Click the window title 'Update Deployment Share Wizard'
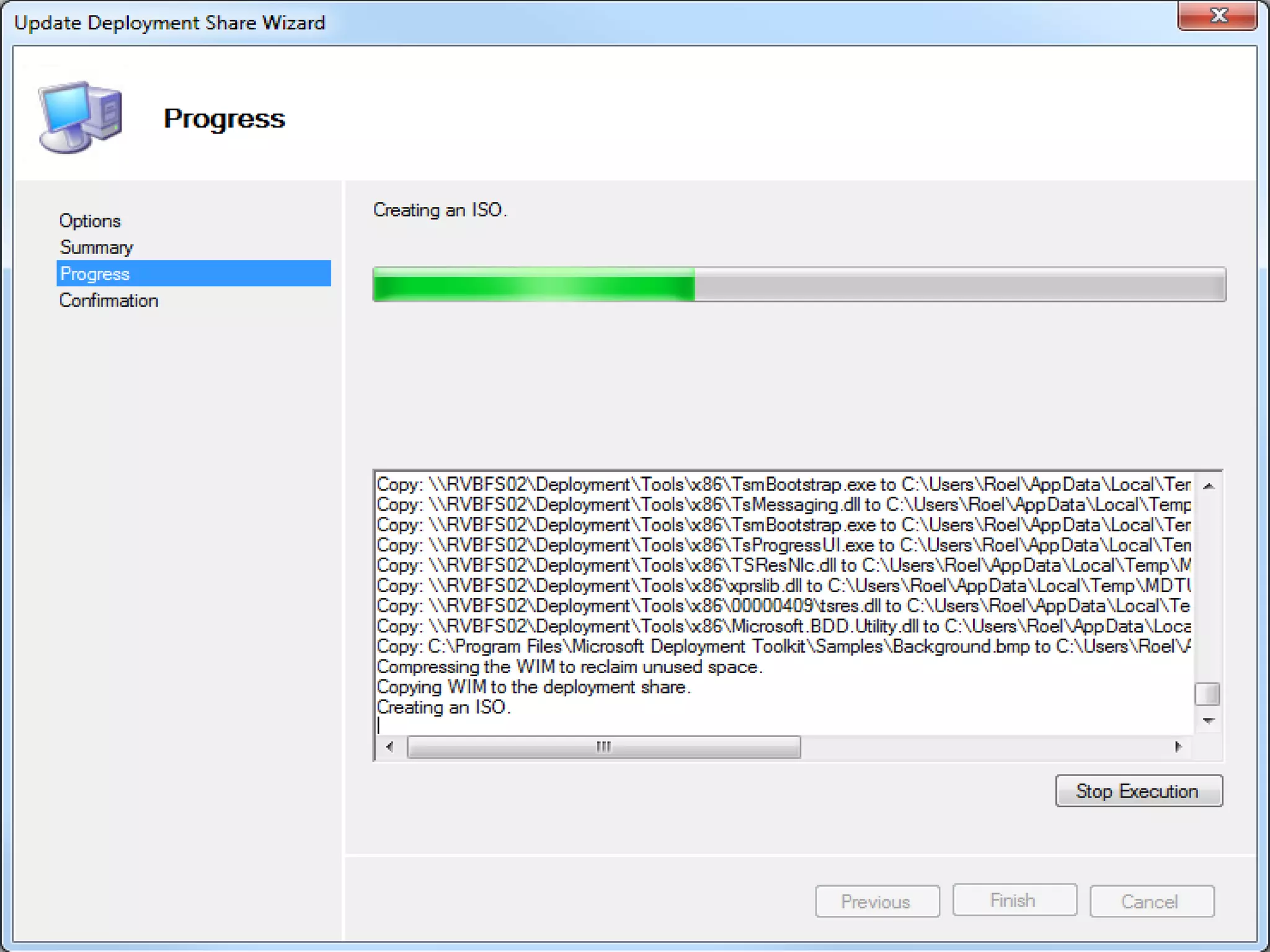The height and width of the screenshot is (952, 1270). pyautogui.click(x=169, y=23)
